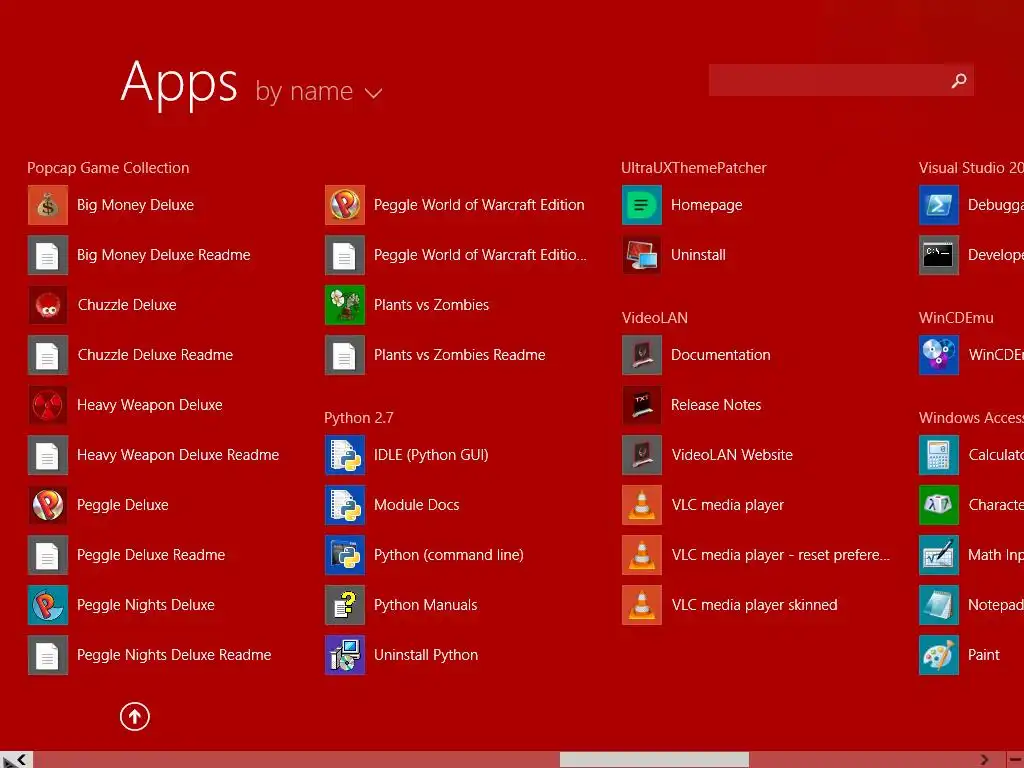This screenshot has height=768, width=1024.
Task: Click the horizontal scrollbar thumb
Action: [654, 760]
